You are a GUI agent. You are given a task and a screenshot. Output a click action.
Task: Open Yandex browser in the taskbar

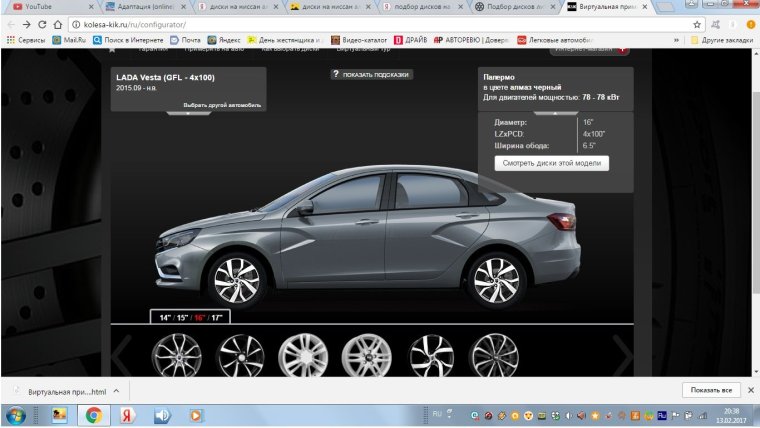pyautogui.click(x=127, y=414)
